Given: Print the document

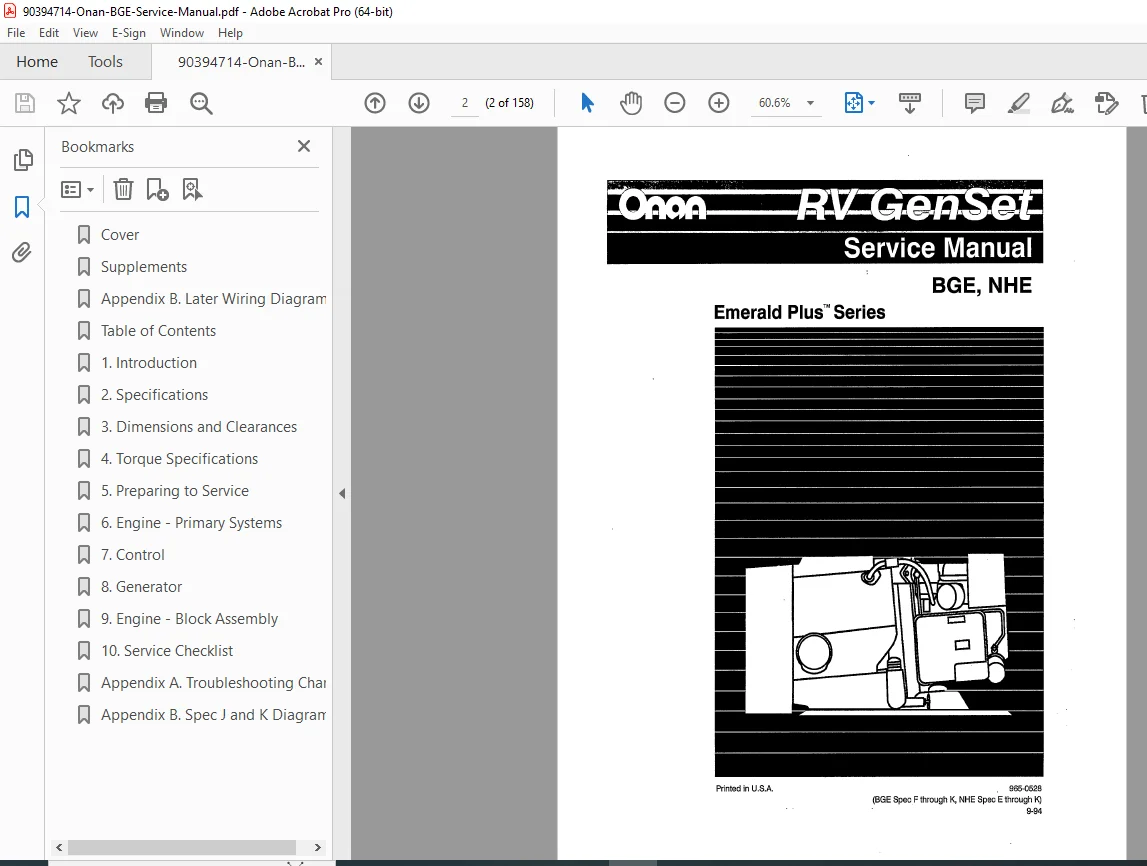Looking at the screenshot, I should 156,103.
